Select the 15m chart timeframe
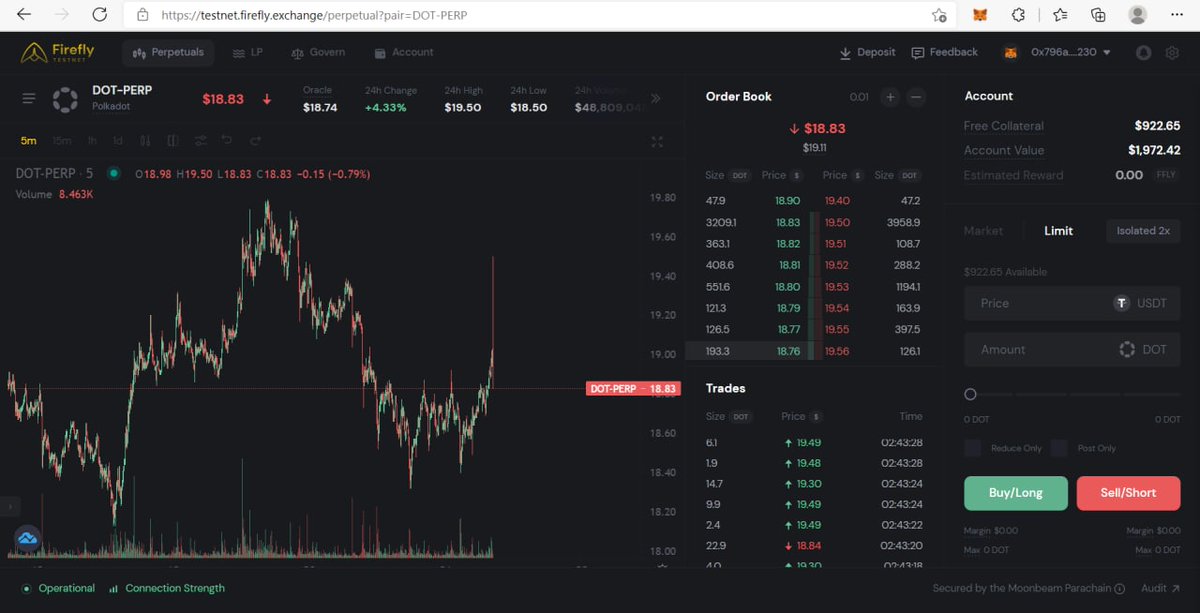1200x613 pixels. pyautogui.click(x=62, y=141)
